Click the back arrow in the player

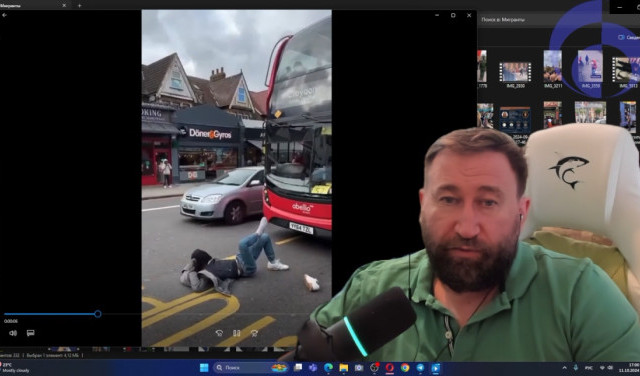(x=4, y=15)
